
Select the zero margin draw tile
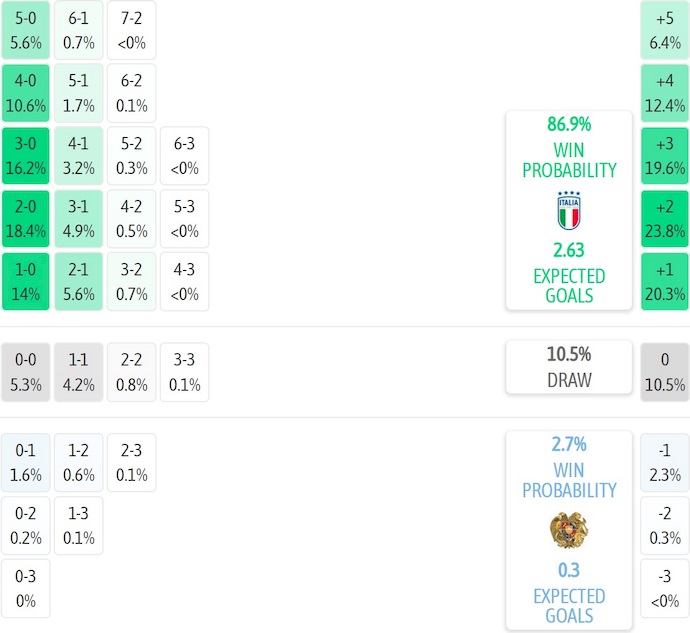(665, 372)
